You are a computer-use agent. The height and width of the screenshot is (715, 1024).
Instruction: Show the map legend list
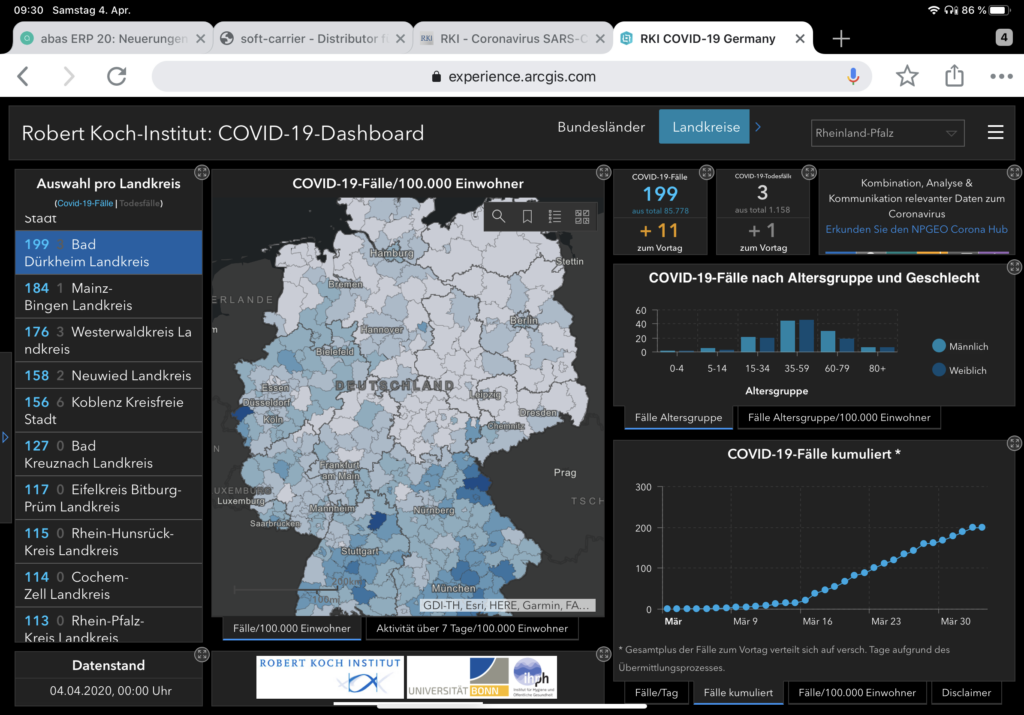(x=555, y=216)
